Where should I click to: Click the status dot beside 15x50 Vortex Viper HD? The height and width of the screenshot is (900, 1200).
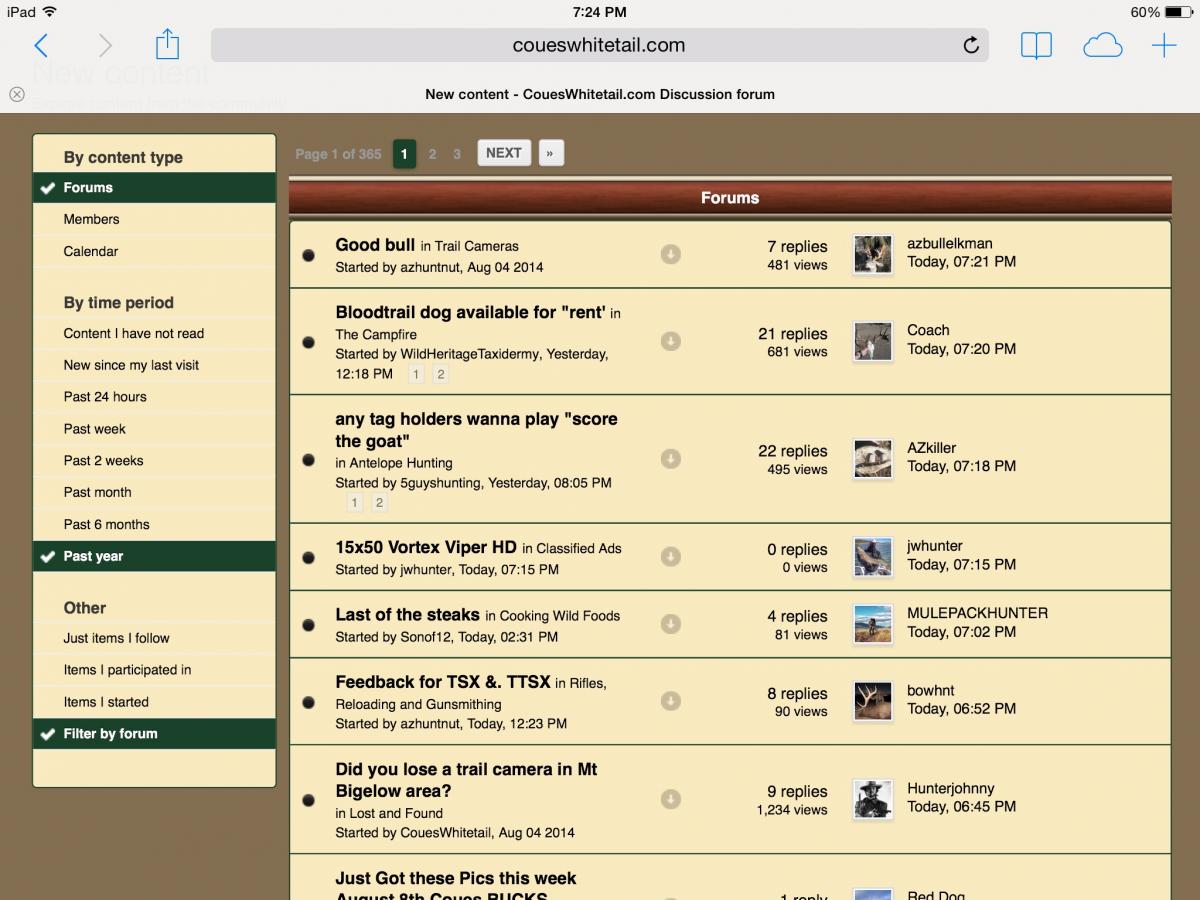click(309, 557)
